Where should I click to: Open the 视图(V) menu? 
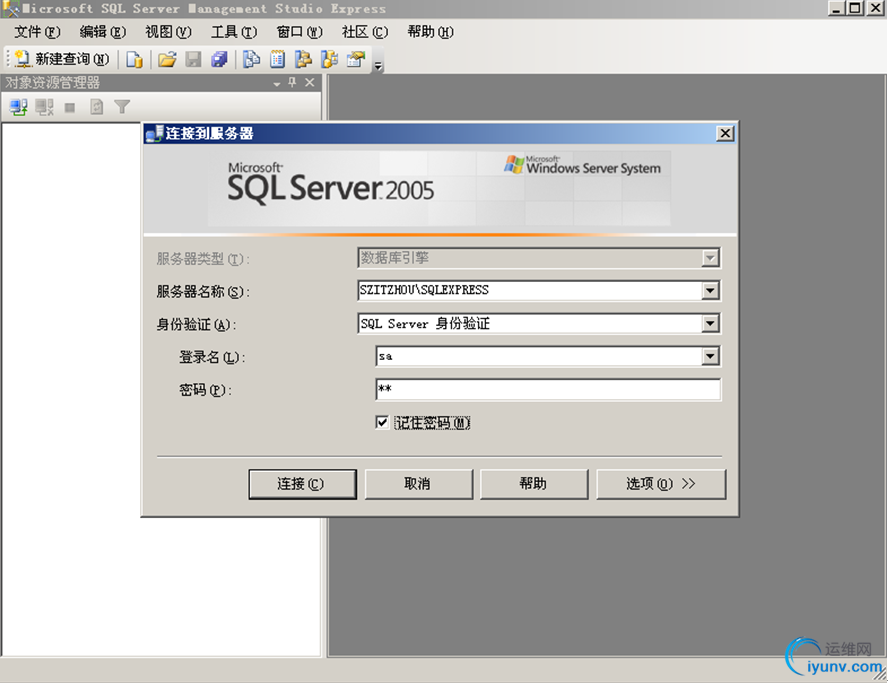[x=168, y=32]
